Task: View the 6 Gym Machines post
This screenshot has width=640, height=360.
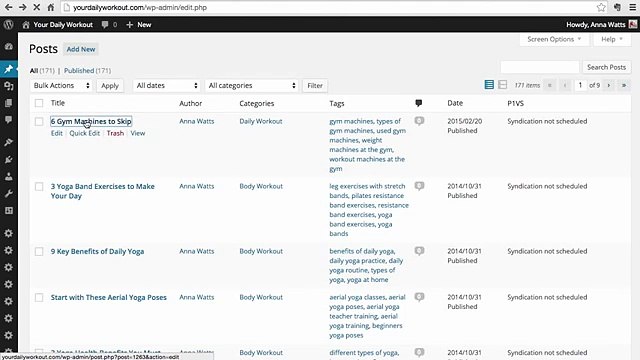Action: 138,133
